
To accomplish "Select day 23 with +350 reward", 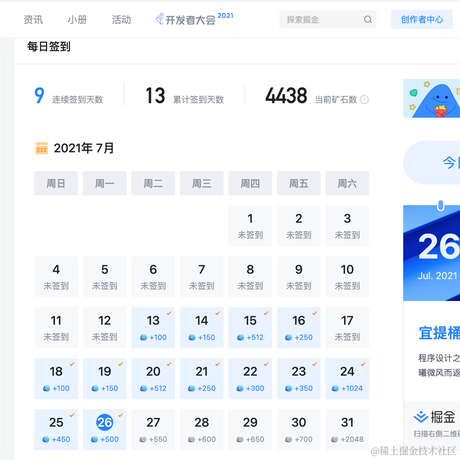I will tap(299, 379).
